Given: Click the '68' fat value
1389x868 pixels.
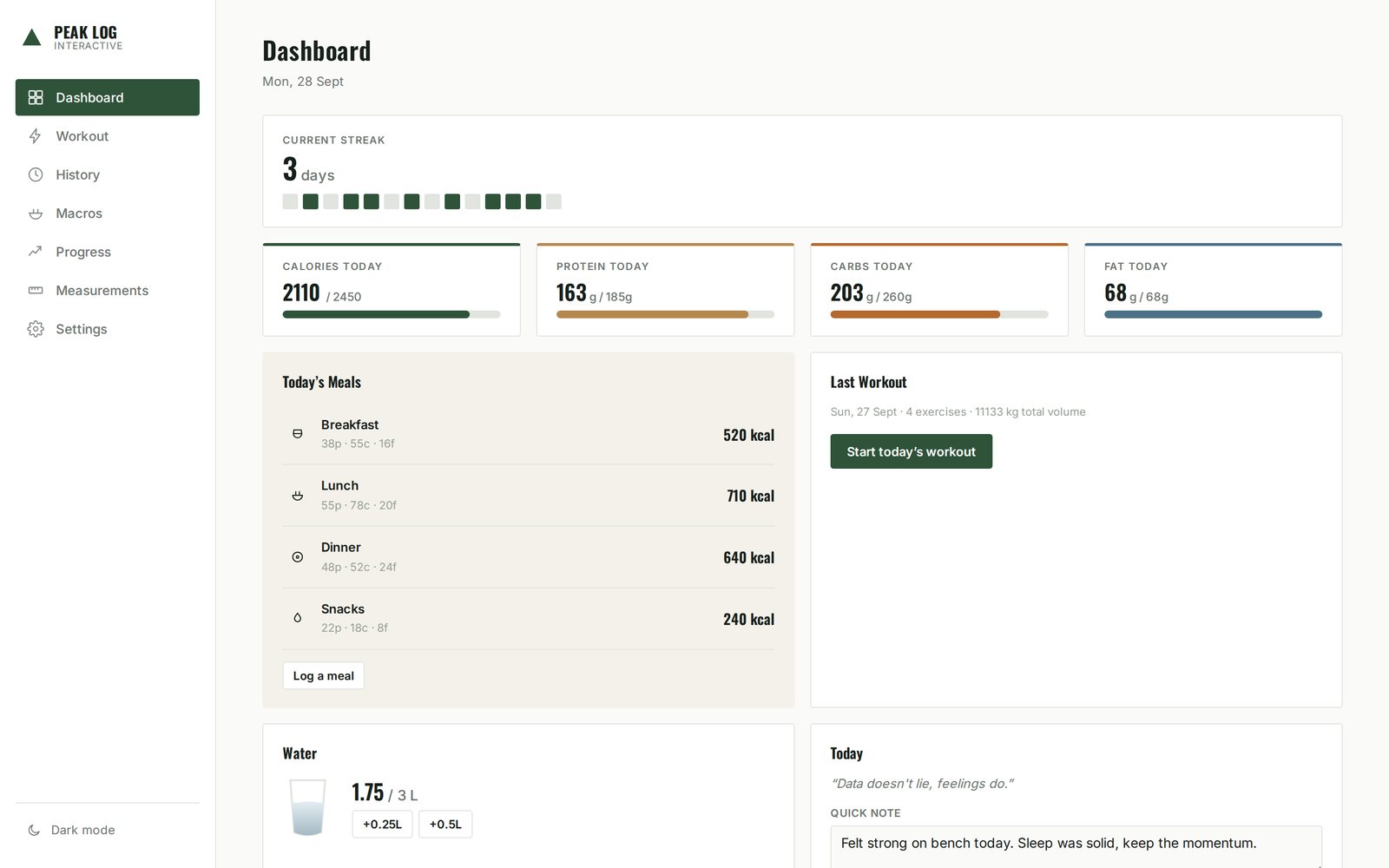Looking at the screenshot, I should 1116,293.
